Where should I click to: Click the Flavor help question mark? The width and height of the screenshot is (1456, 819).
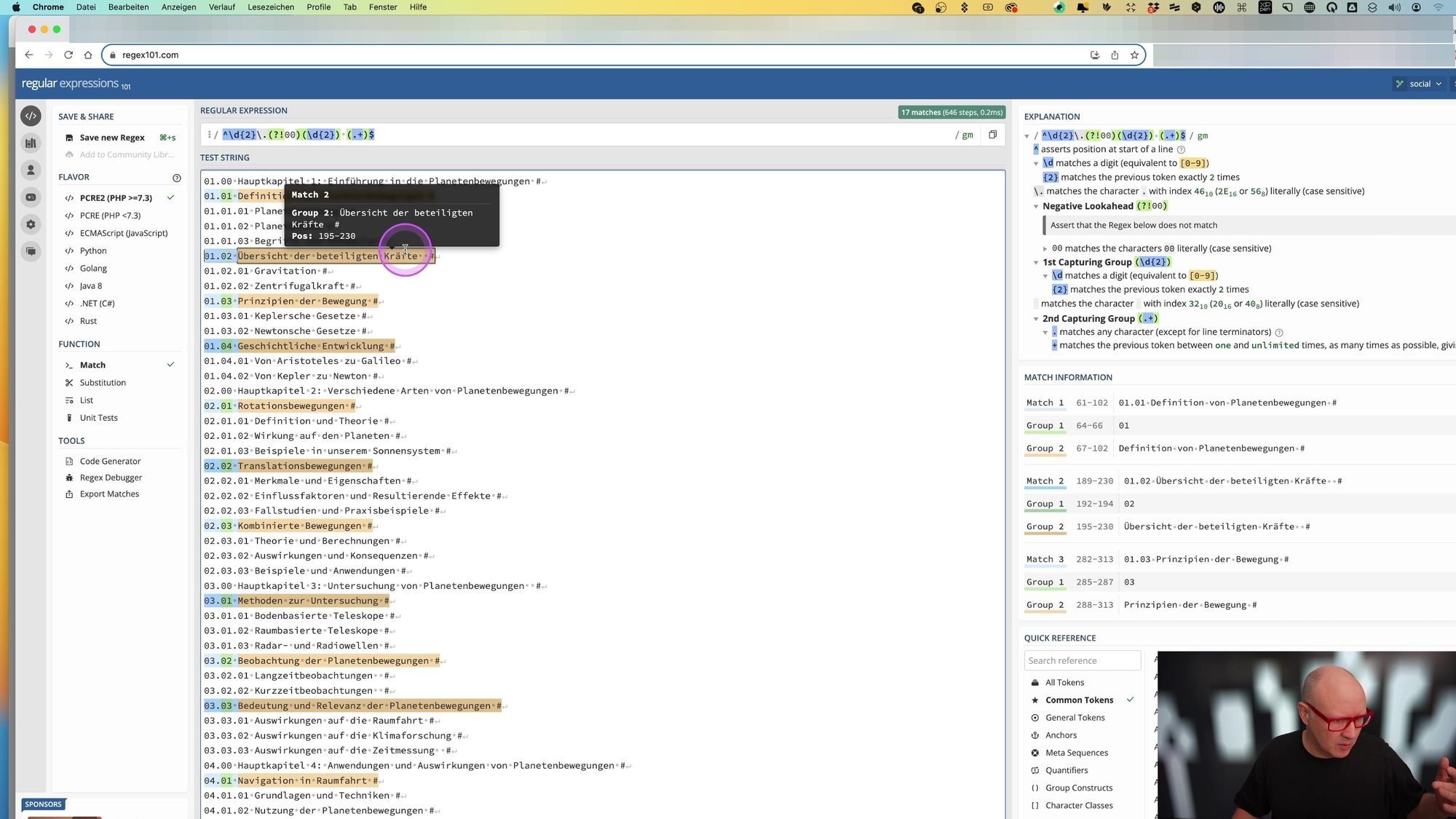(176, 178)
